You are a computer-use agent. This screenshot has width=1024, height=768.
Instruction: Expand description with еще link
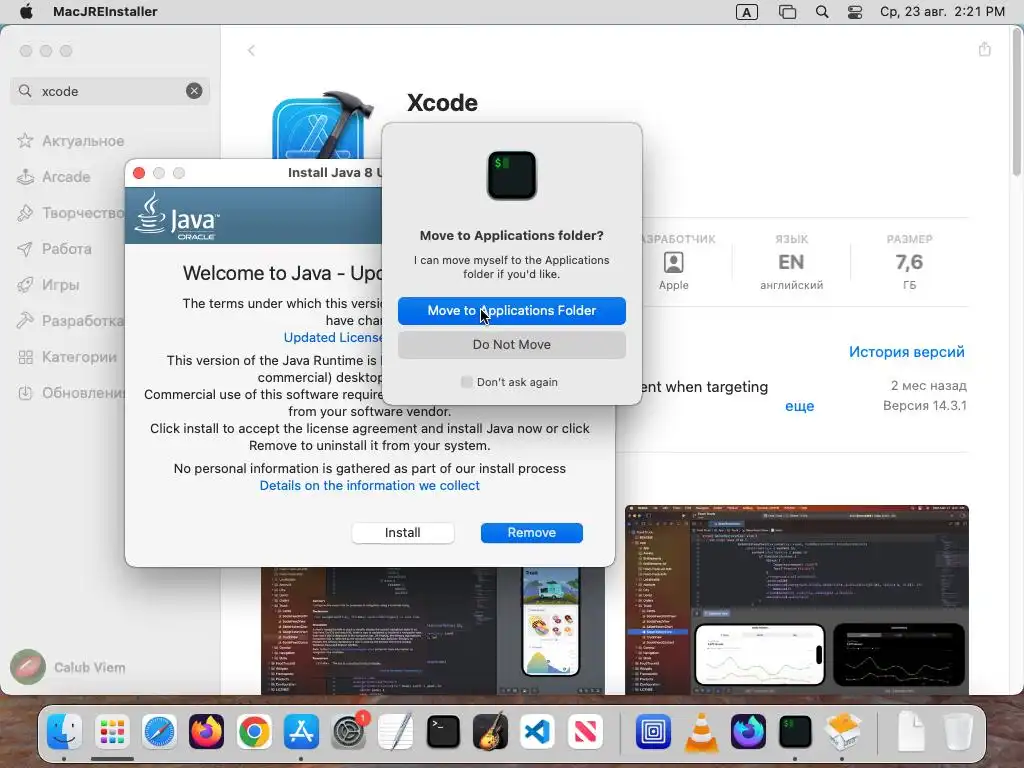tap(799, 406)
